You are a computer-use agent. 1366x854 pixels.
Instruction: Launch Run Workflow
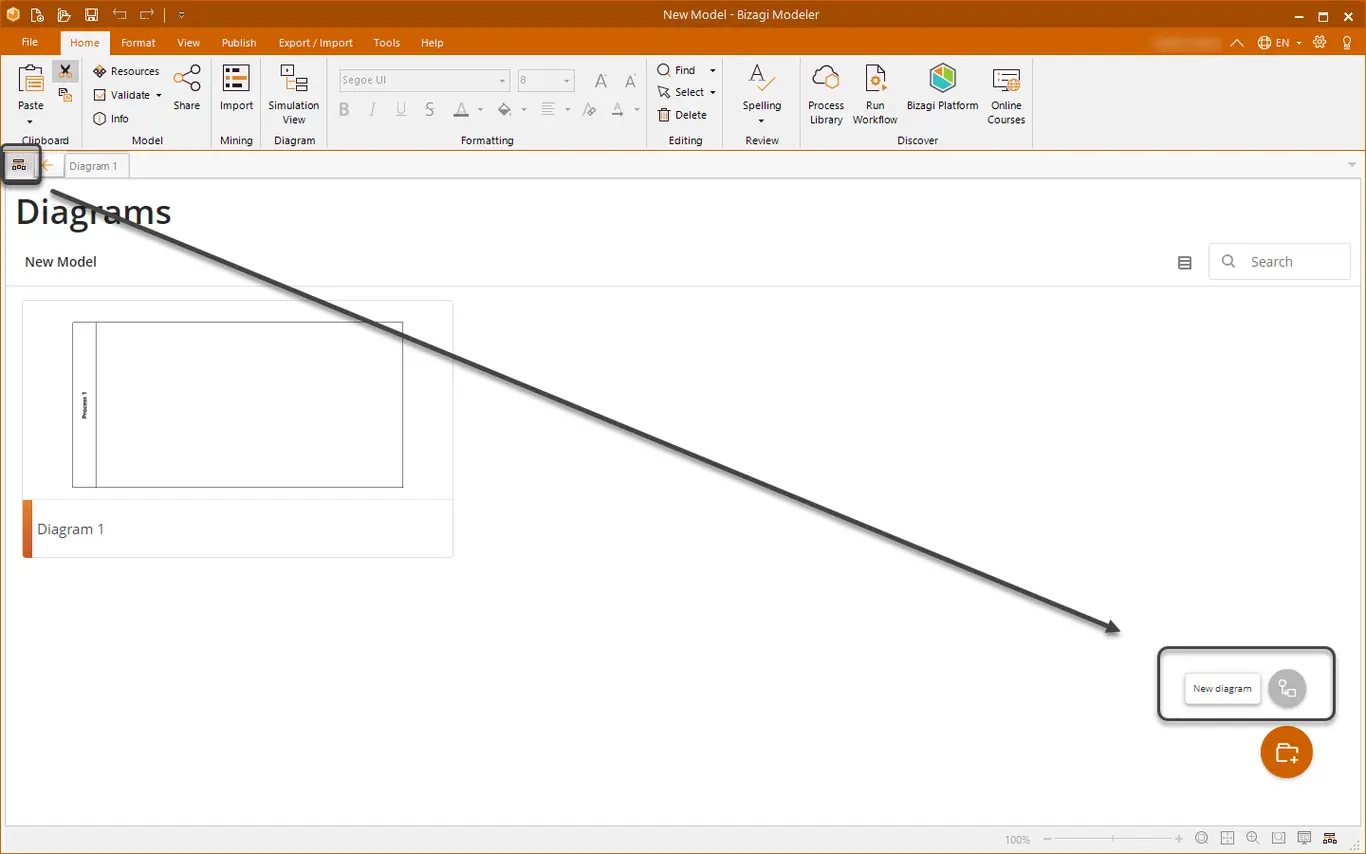(x=875, y=94)
